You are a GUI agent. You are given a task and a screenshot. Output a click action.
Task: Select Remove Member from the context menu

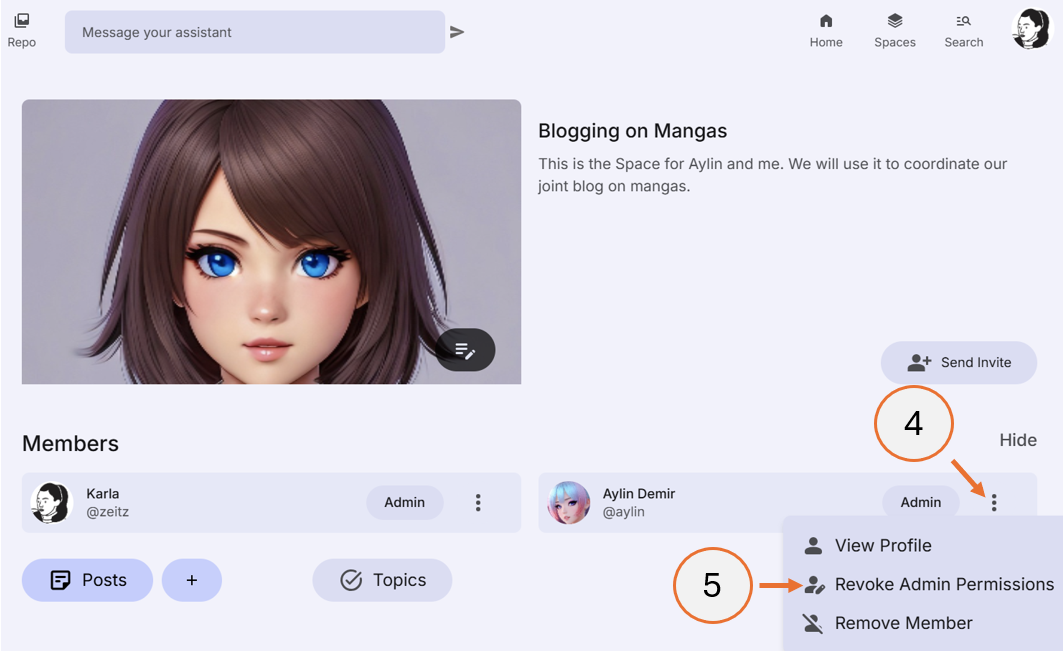904,622
